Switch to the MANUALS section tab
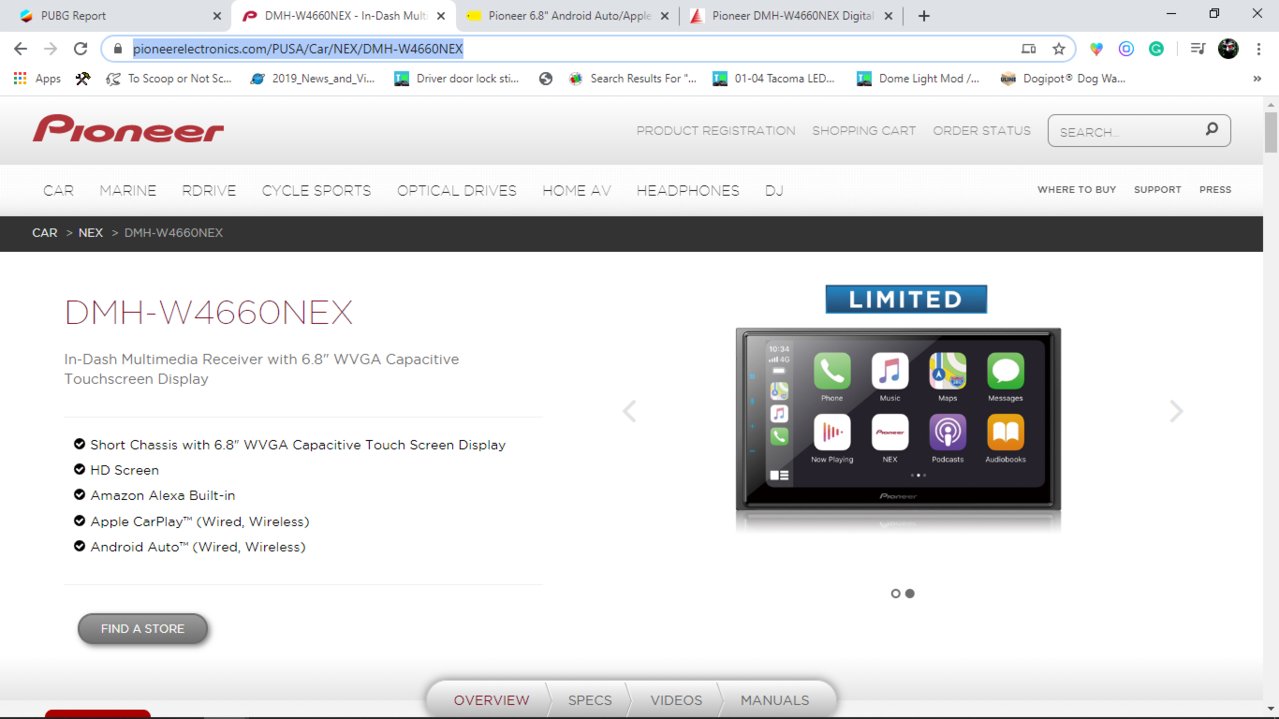The image size is (1279, 719). [775, 700]
